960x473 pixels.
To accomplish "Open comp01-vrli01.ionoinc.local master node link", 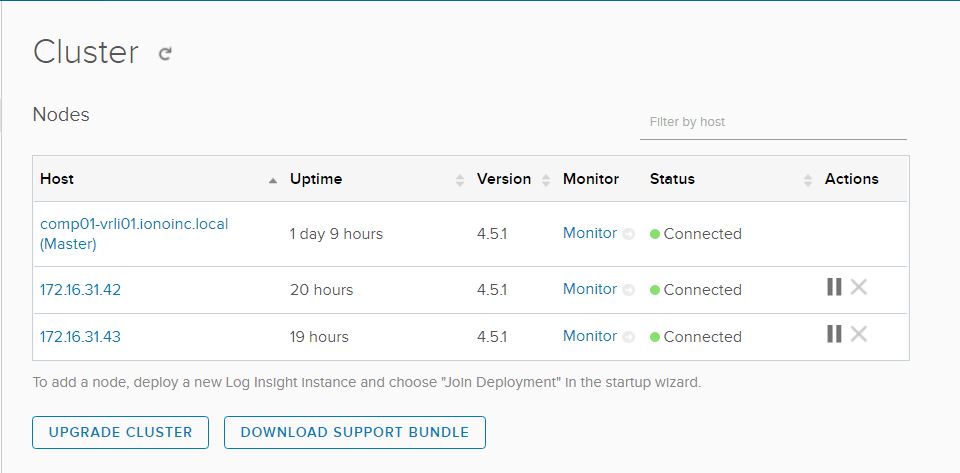I will 134,224.
